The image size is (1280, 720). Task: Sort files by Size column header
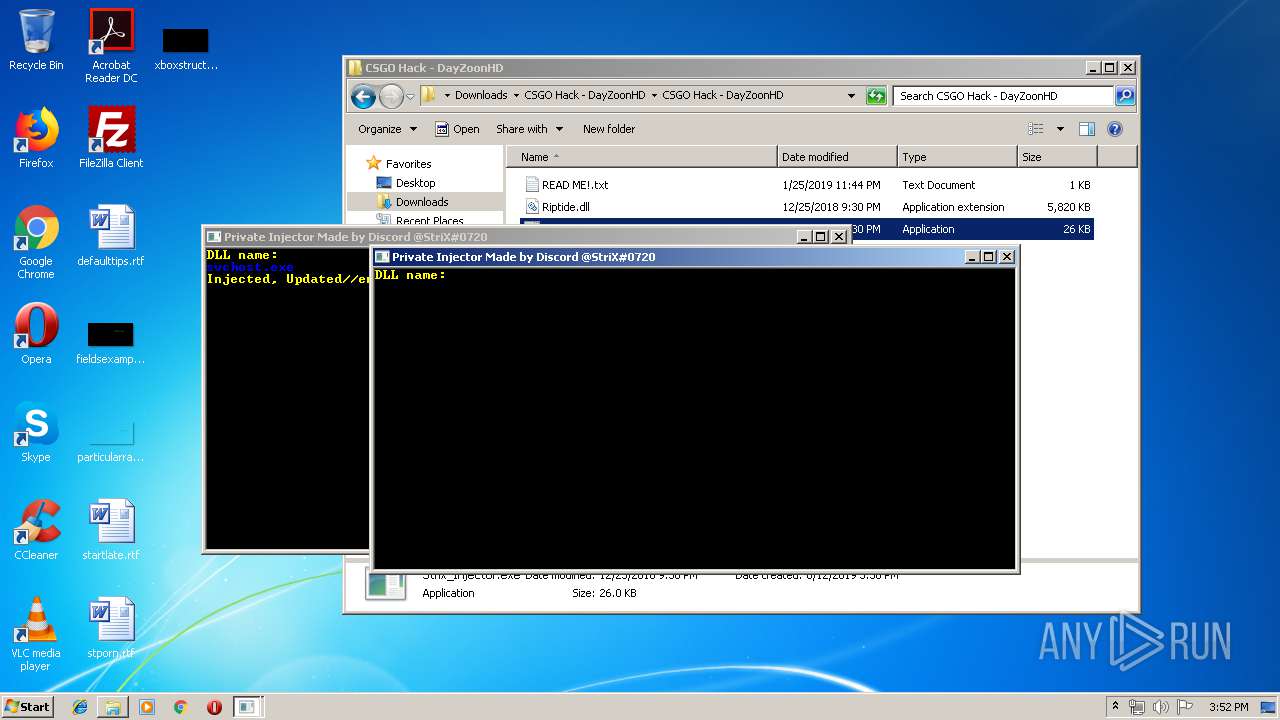tap(1057, 157)
